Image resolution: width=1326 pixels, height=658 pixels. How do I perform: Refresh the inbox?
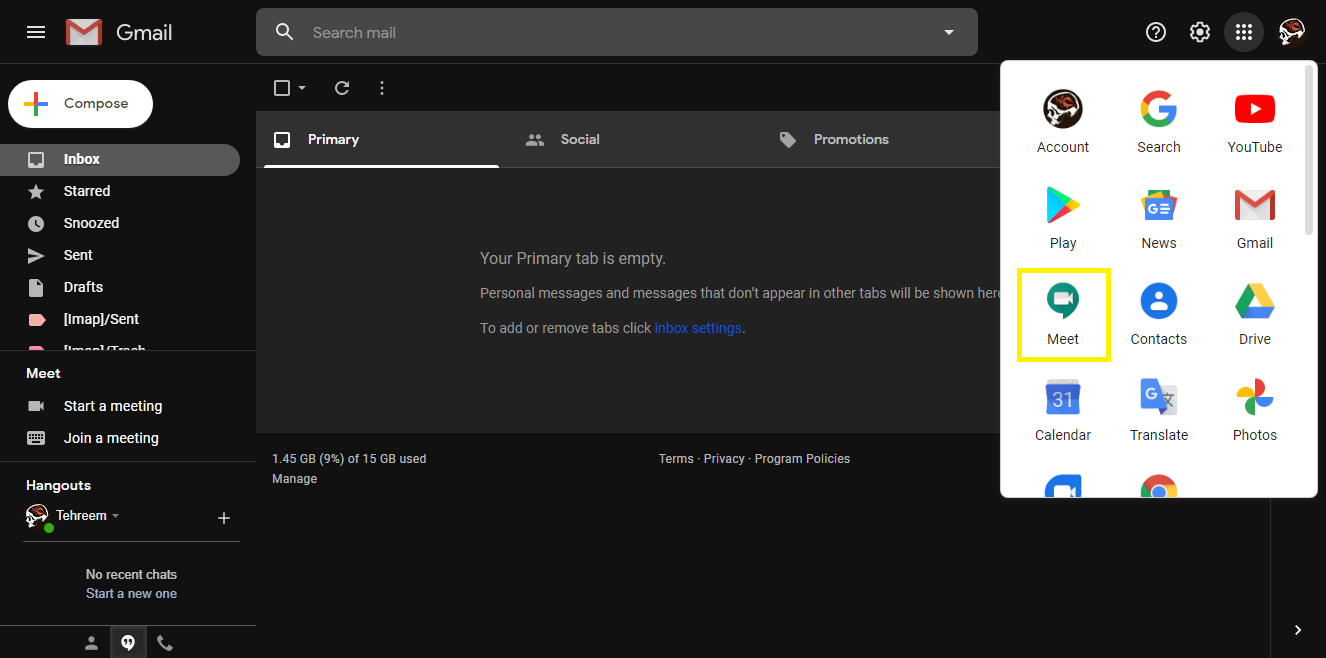[342, 88]
